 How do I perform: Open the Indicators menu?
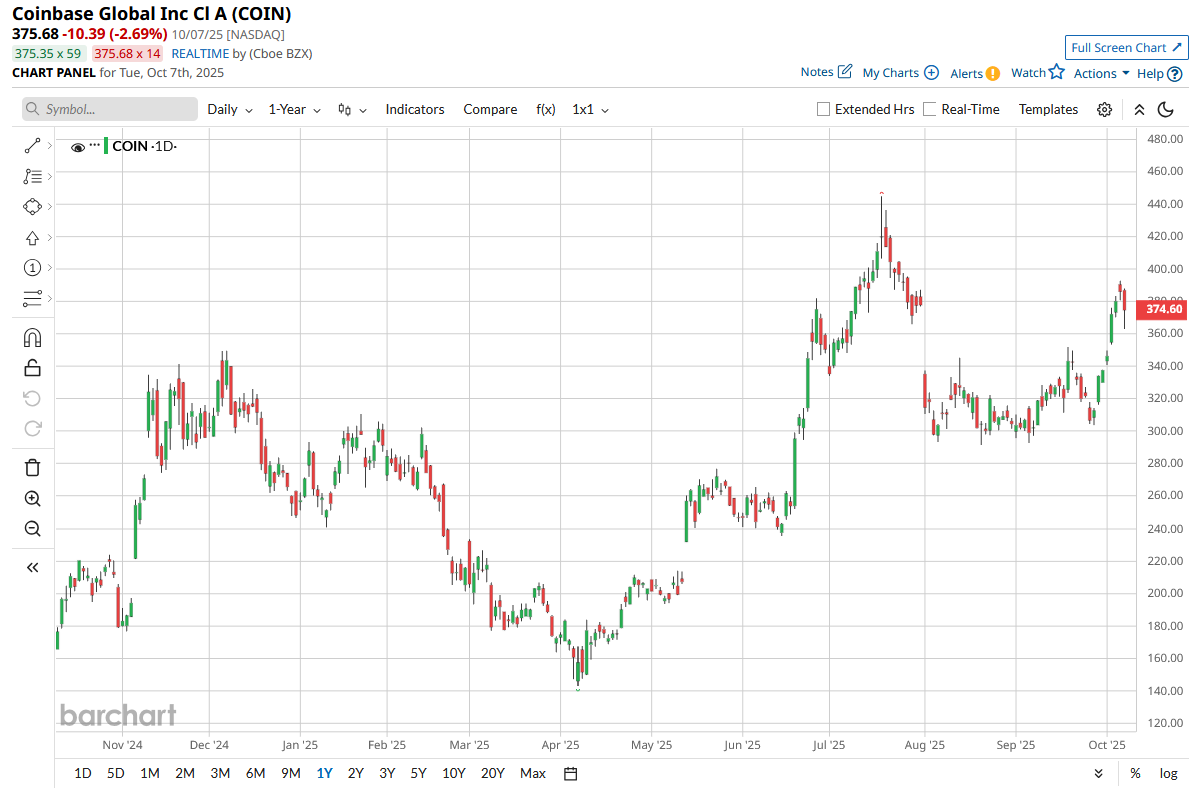pyautogui.click(x=415, y=110)
